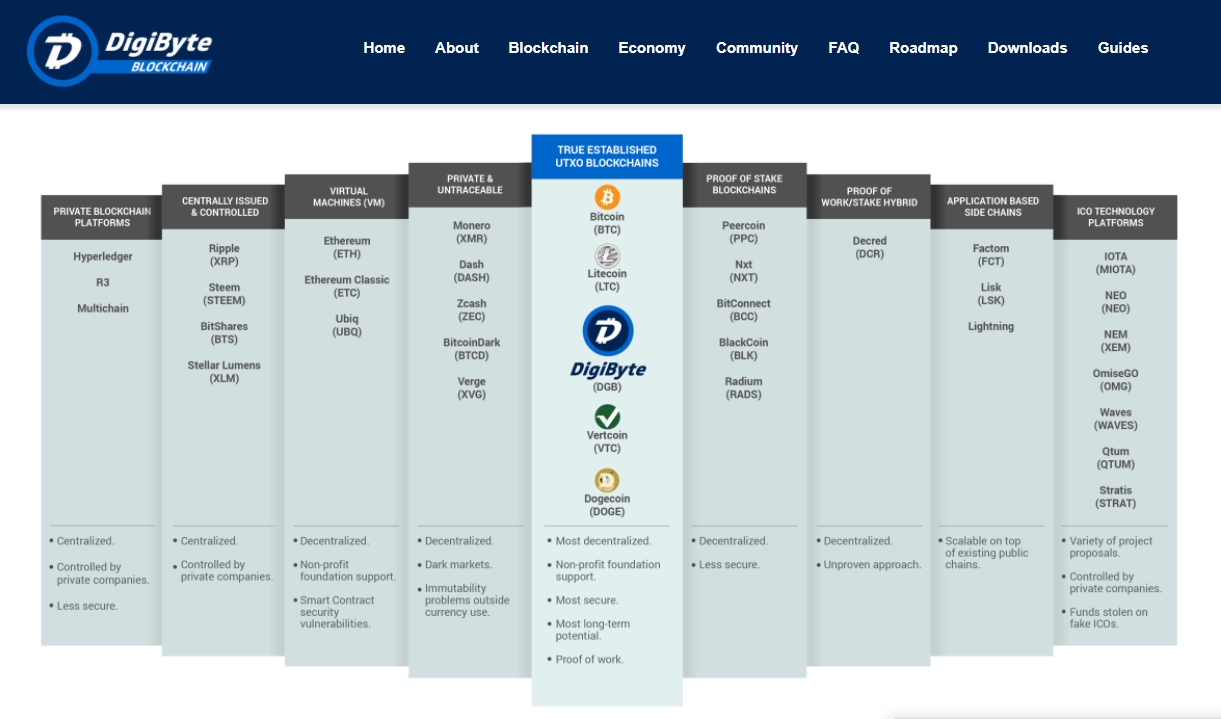Click the 'Private Blockchain Platforms' column header

(x=102, y=217)
